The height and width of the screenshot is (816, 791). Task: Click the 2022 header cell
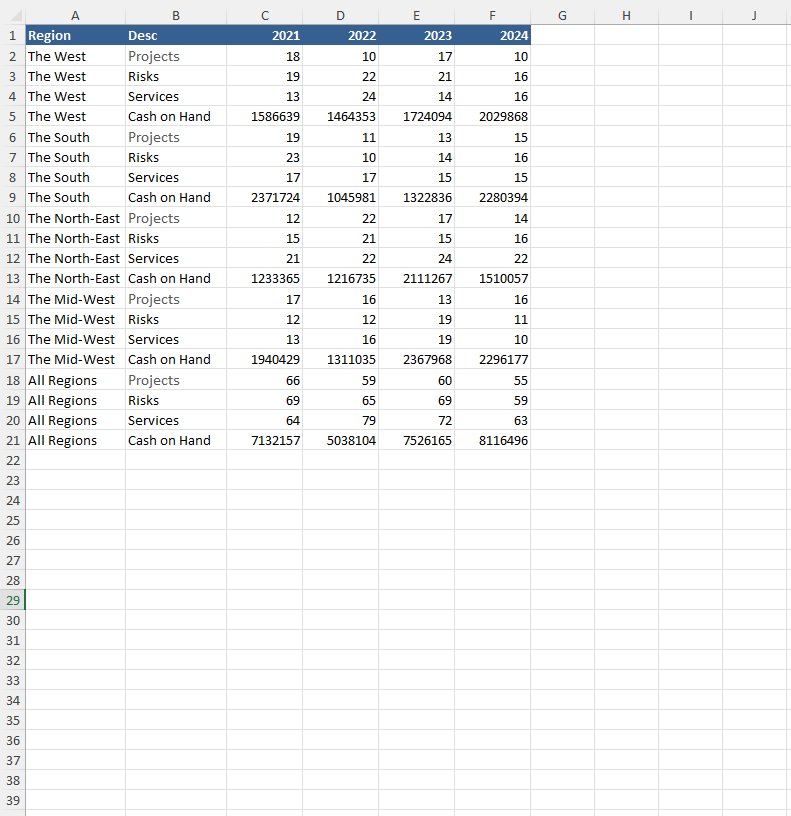340,35
